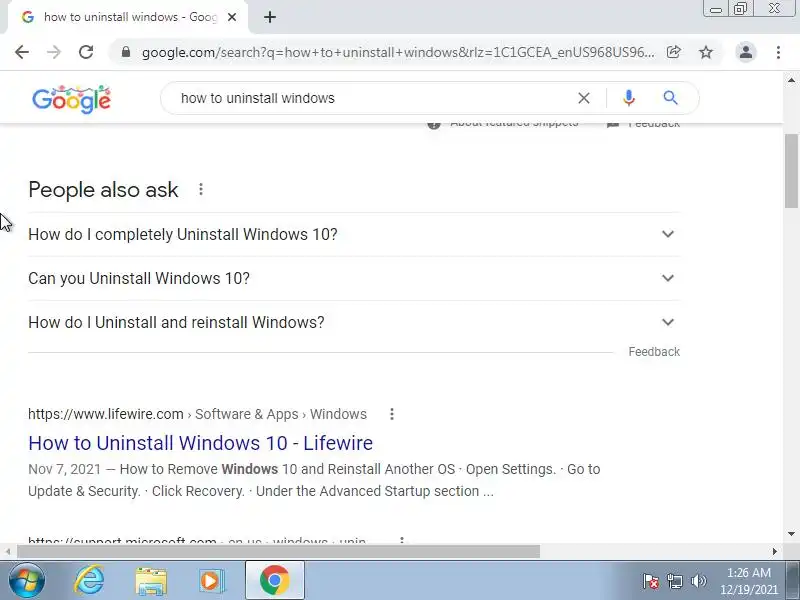The image size is (800, 600).
Task: Click the scroll down arrow
Action: (791, 534)
